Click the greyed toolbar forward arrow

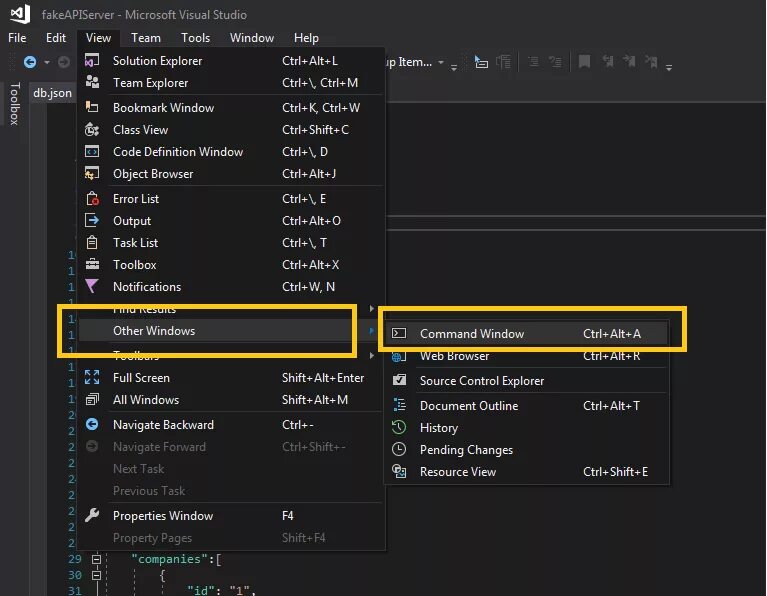tap(64, 62)
